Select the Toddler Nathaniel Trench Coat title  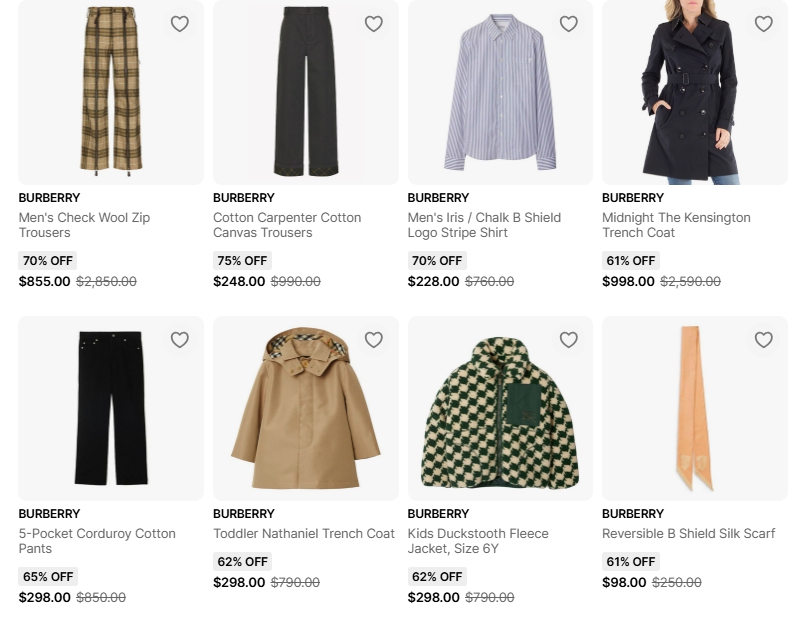pos(304,534)
